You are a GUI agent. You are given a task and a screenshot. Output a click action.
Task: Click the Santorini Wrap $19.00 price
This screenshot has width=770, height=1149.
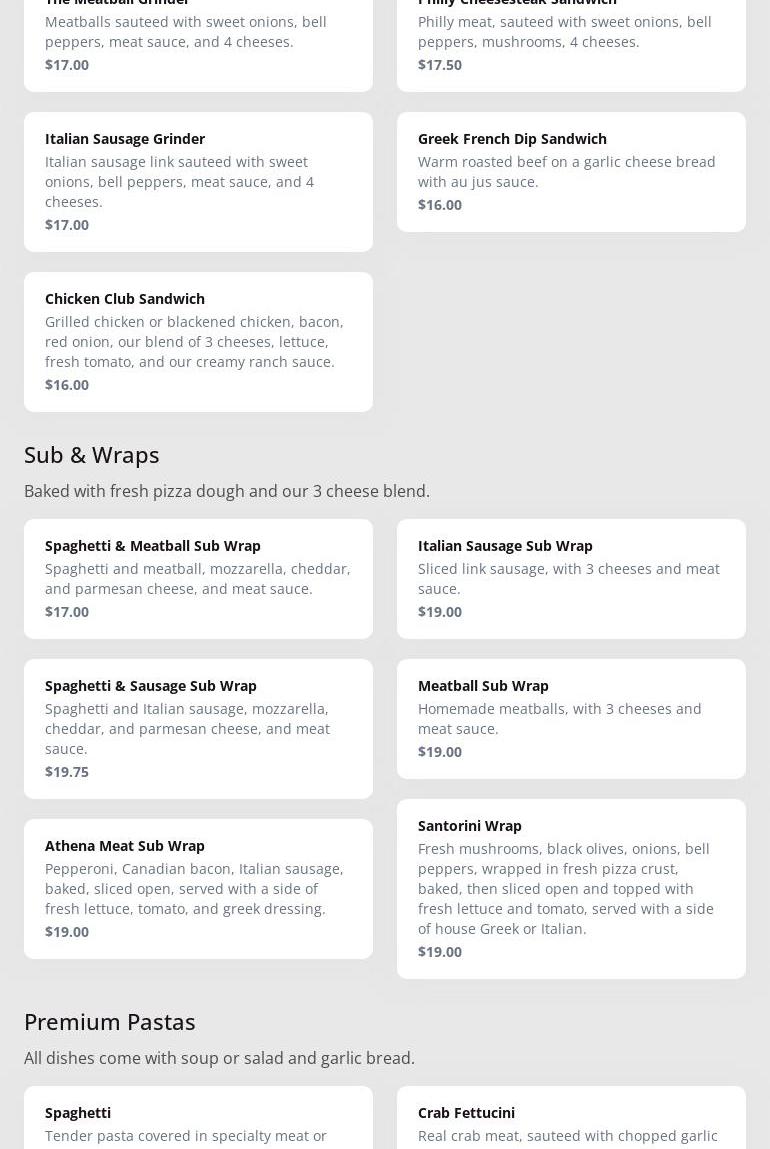tap(440, 951)
